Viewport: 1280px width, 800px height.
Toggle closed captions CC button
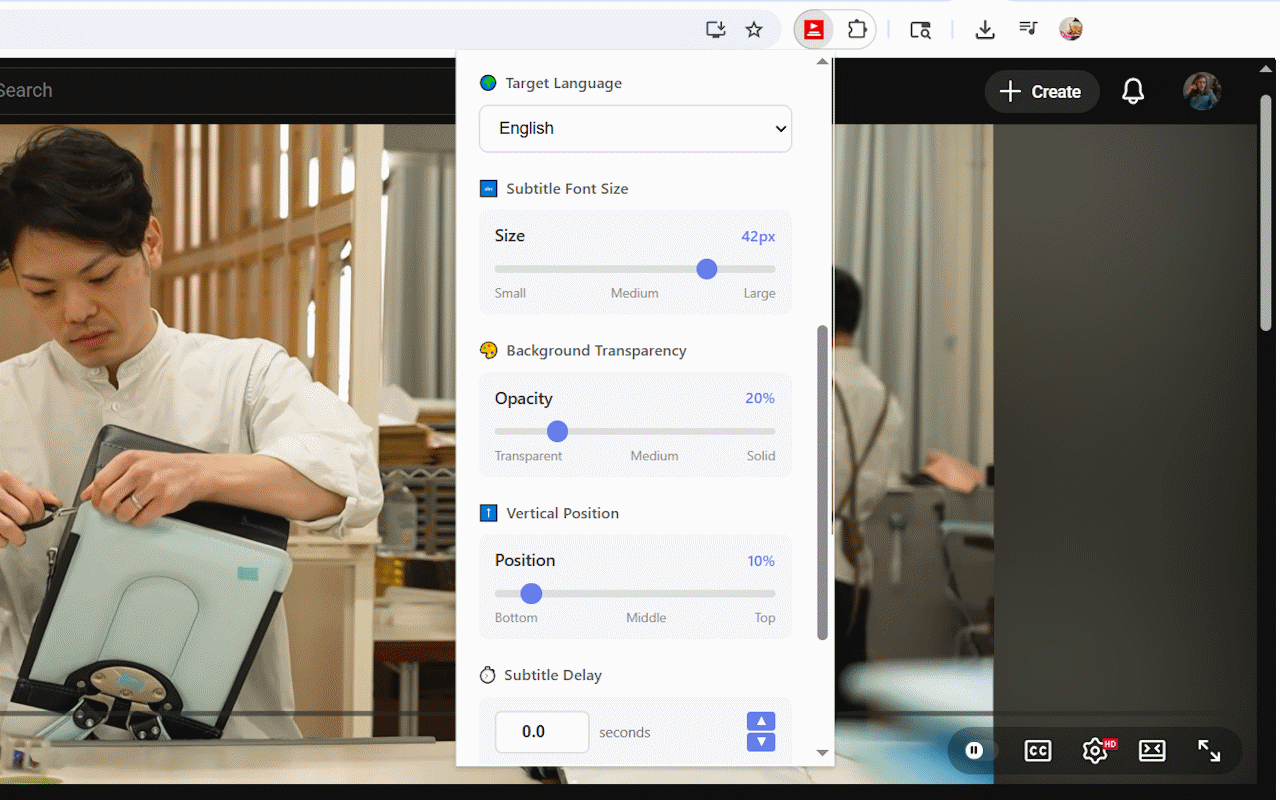coord(1038,750)
